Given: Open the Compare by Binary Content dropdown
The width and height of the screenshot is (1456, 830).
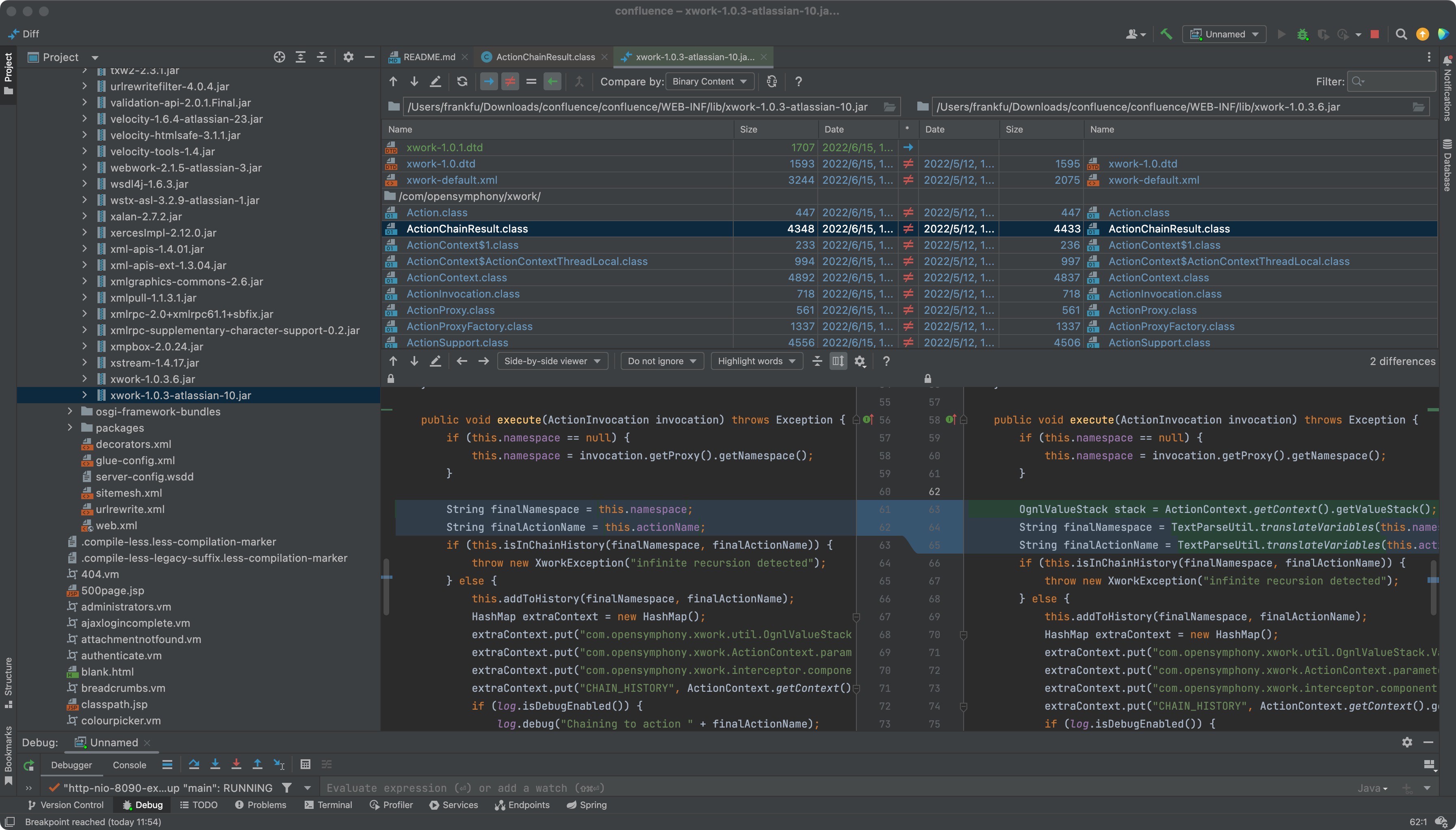Looking at the screenshot, I should coord(710,82).
